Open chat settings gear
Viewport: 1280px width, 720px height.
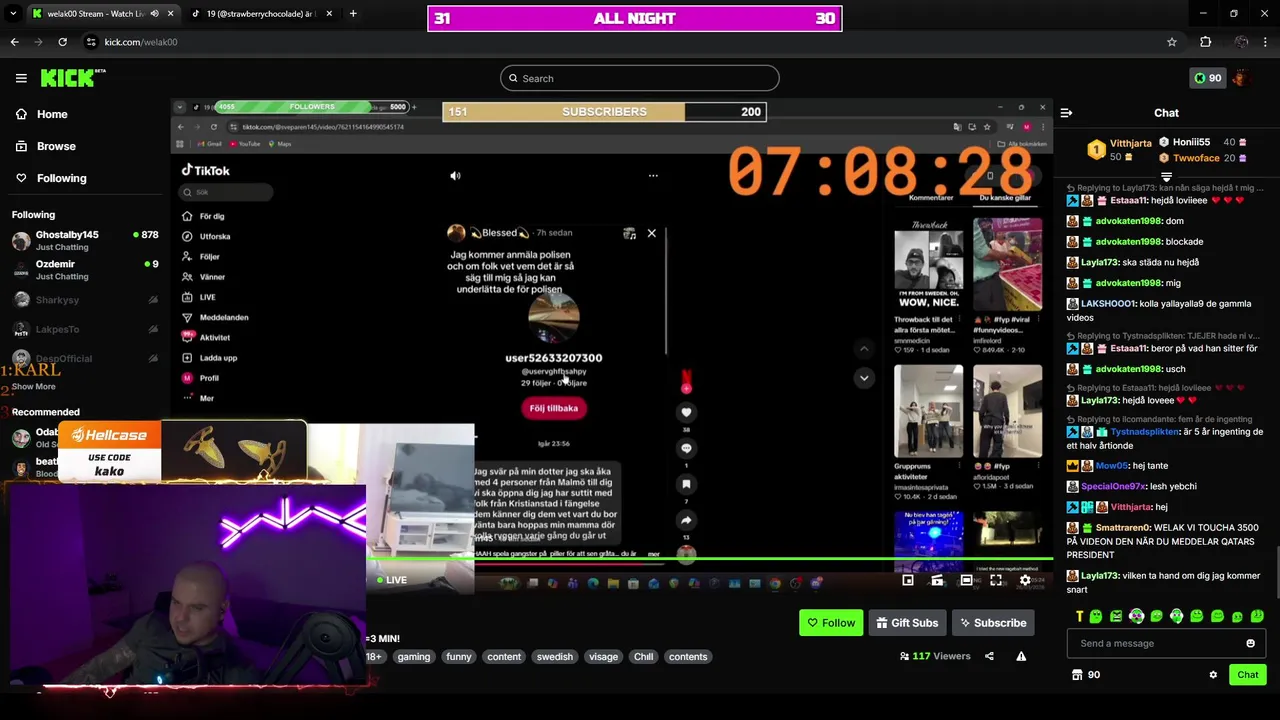pyautogui.click(x=1213, y=675)
